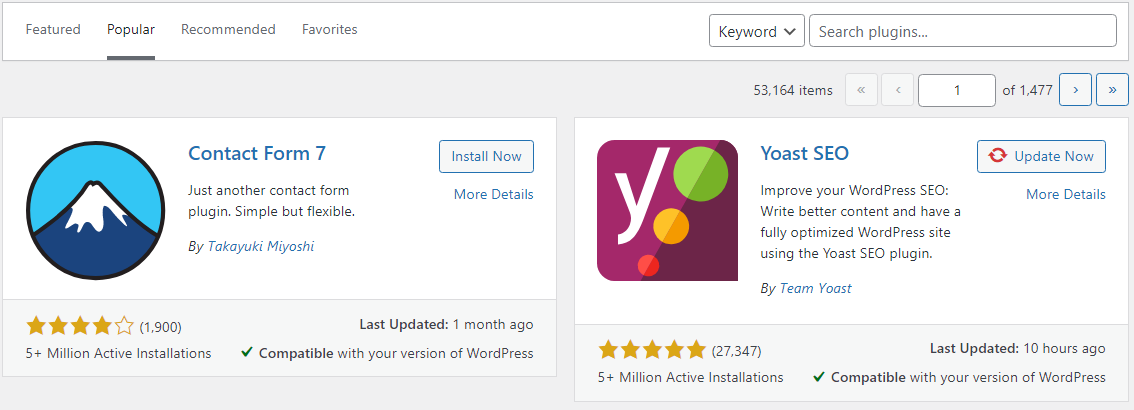This screenshot has height=410, width=1134.
Task: Open the Takayuki Miyoshi author link
Action: coord(261,247)
